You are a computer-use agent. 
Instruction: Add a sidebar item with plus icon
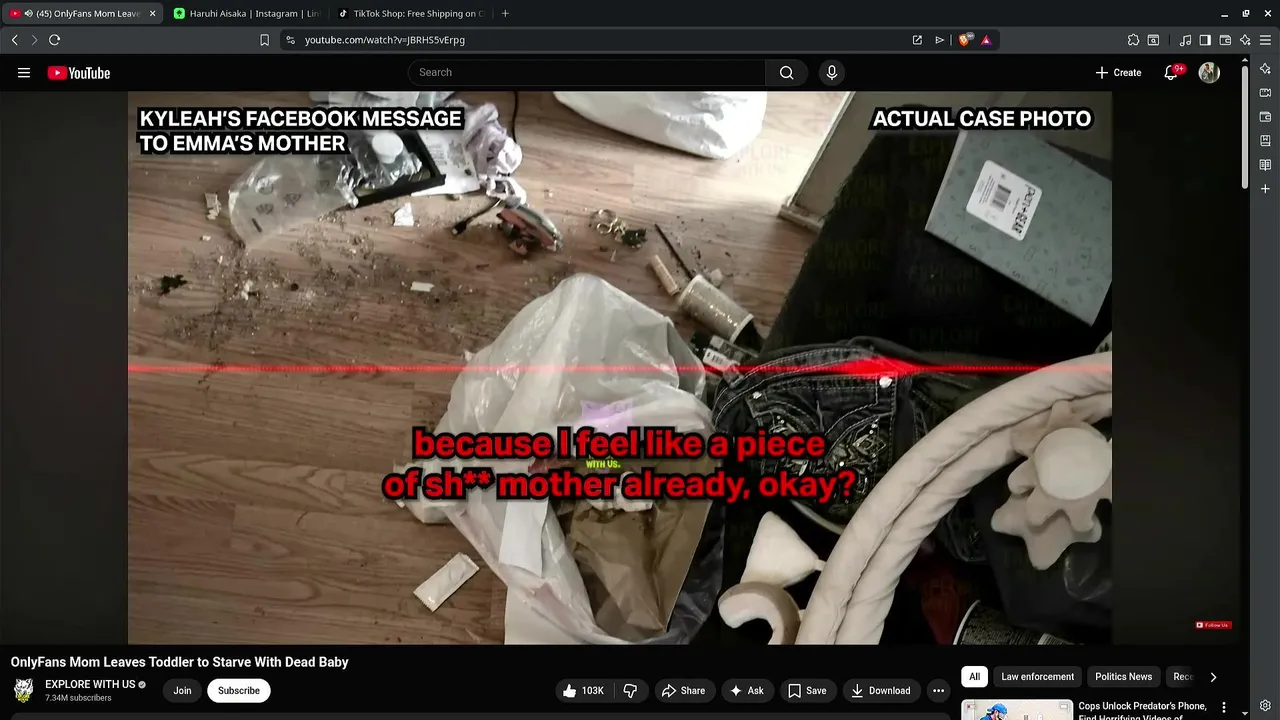pyautogui.click(x=1265, y=189)
